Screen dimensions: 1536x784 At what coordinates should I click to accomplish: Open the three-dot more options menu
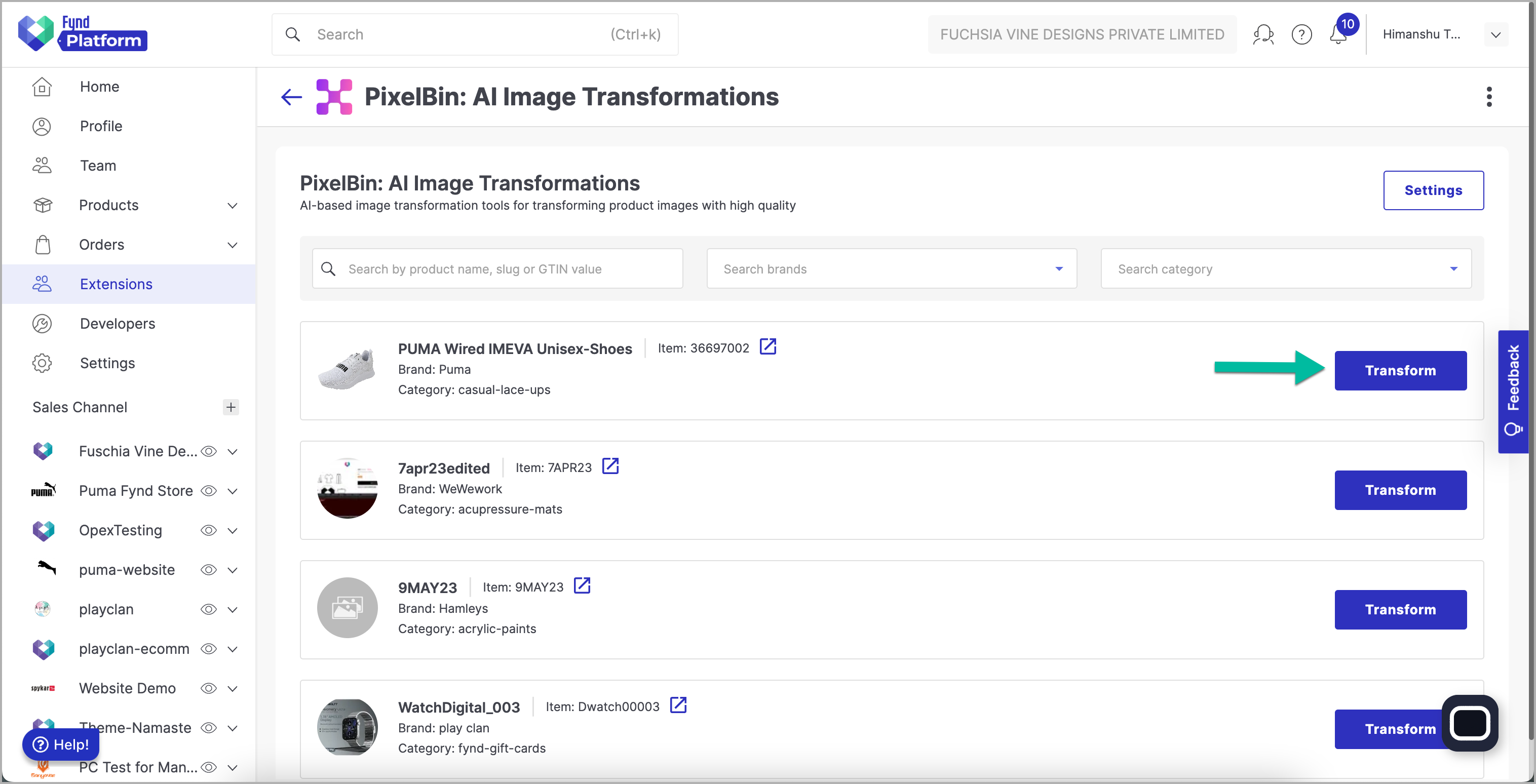[1489, 97]
